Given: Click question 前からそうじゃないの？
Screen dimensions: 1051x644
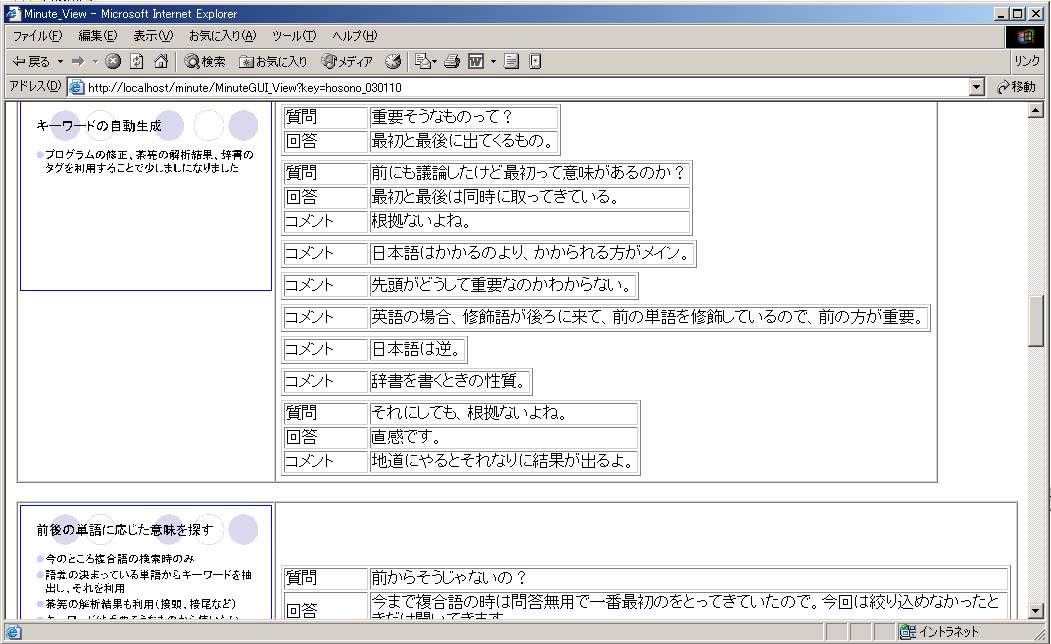Looking at the screenshot, I should 450,578.
